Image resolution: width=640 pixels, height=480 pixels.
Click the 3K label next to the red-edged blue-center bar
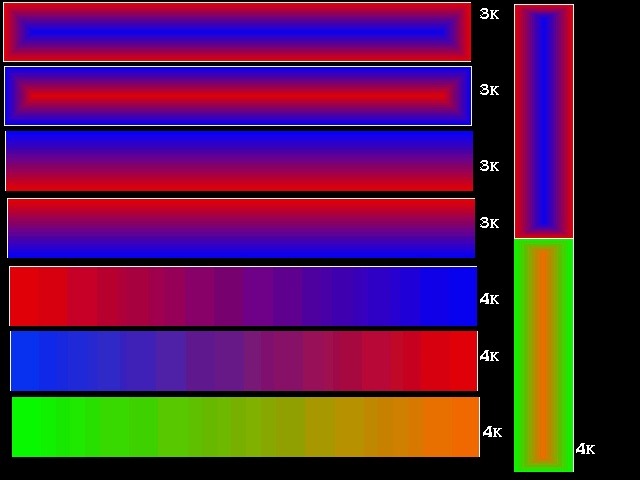[489, 14]
